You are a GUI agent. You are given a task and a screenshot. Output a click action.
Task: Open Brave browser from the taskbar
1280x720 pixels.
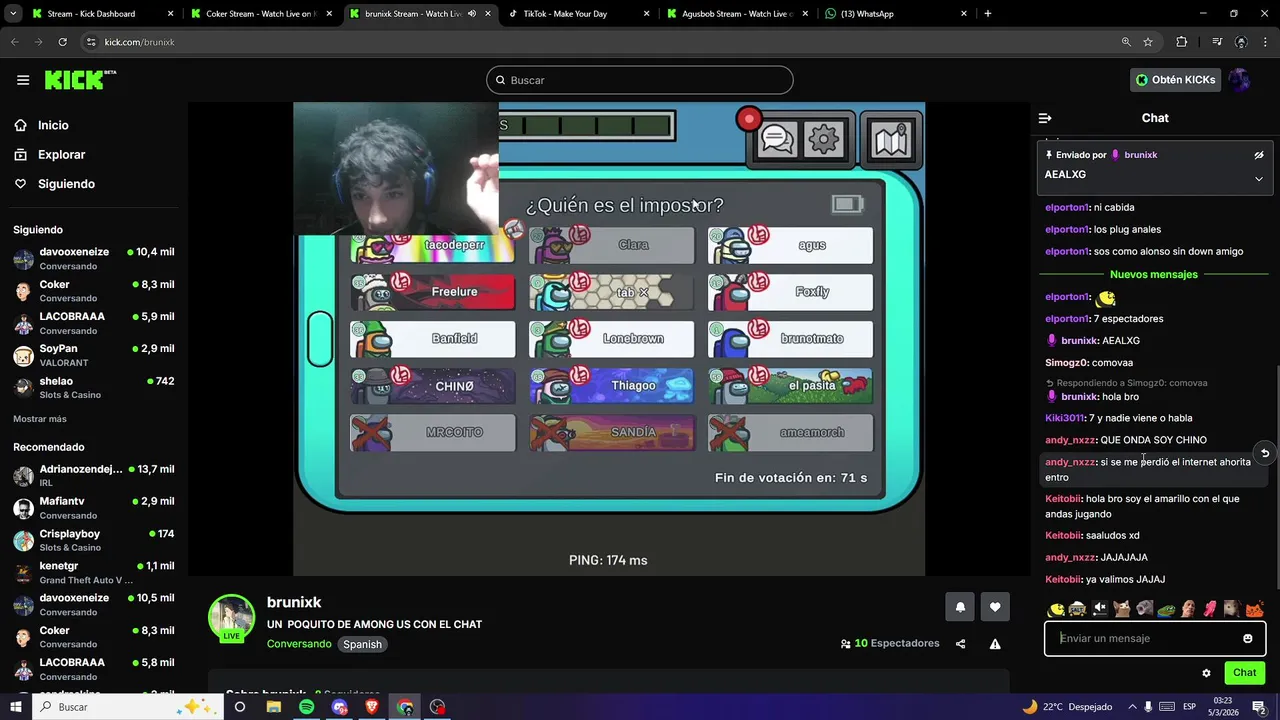[x=372, y=707]
